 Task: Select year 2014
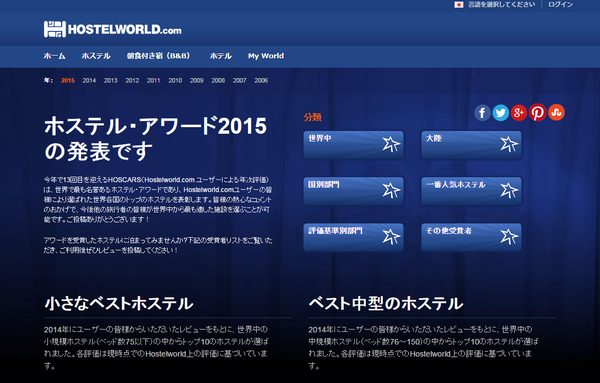coord(89,80)
